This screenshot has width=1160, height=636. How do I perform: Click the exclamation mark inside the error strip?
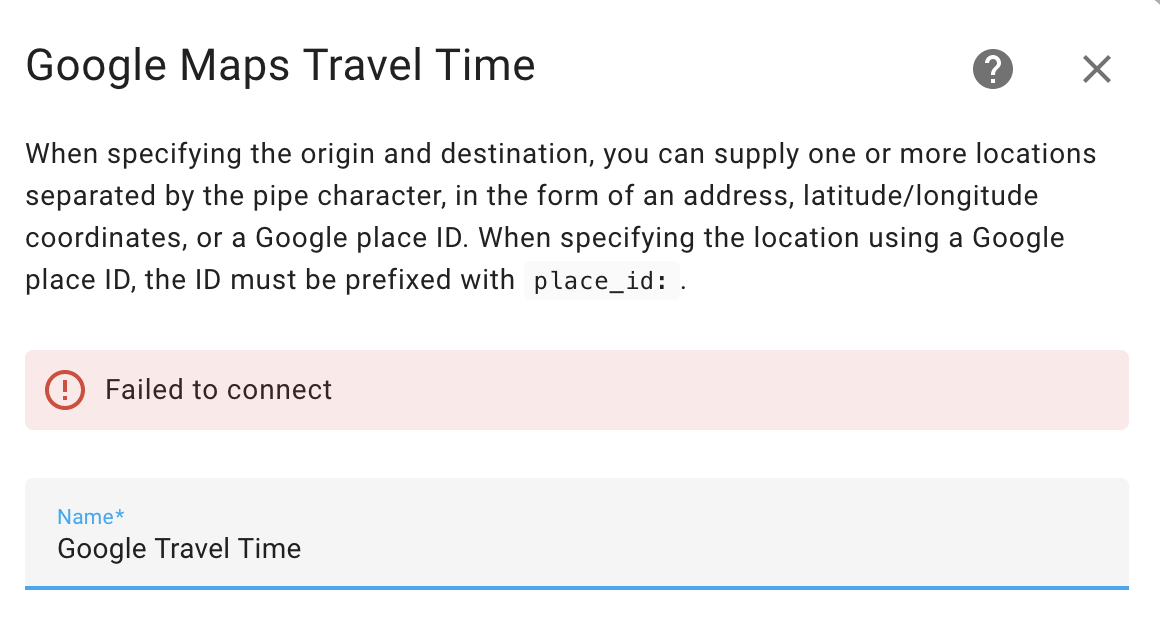click(x=65, y=390)
